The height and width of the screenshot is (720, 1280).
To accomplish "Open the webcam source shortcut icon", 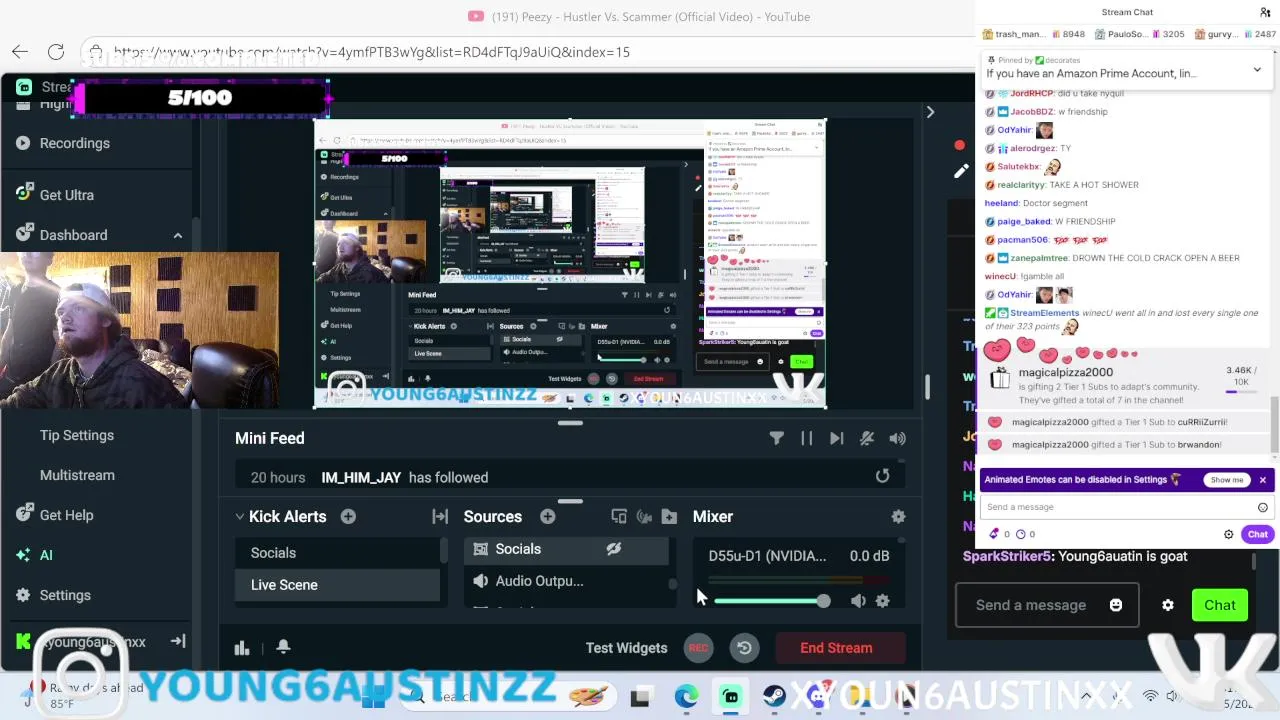I will point(644,516).
